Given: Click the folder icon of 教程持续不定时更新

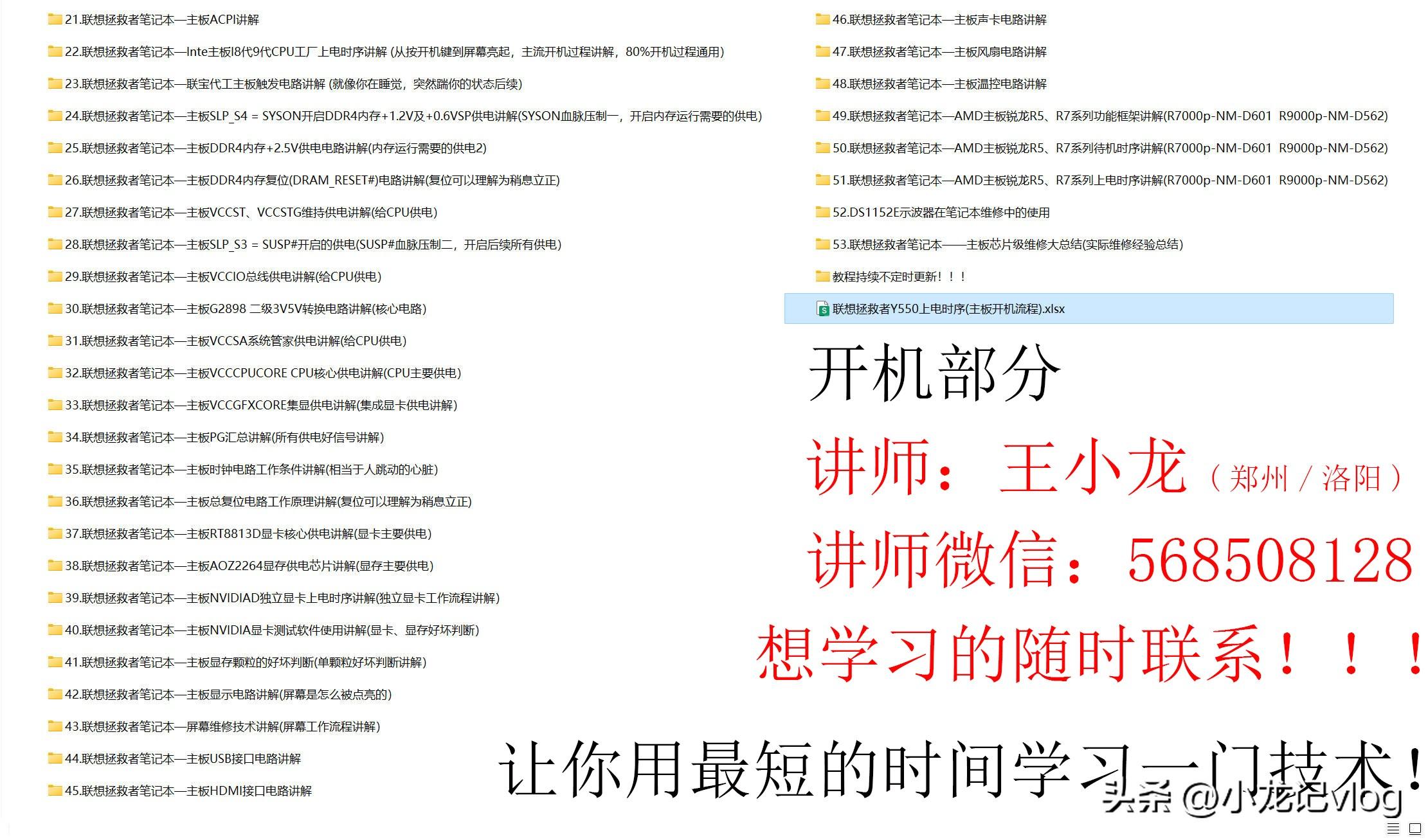Looking at the screenshot, I should (822, 276).
